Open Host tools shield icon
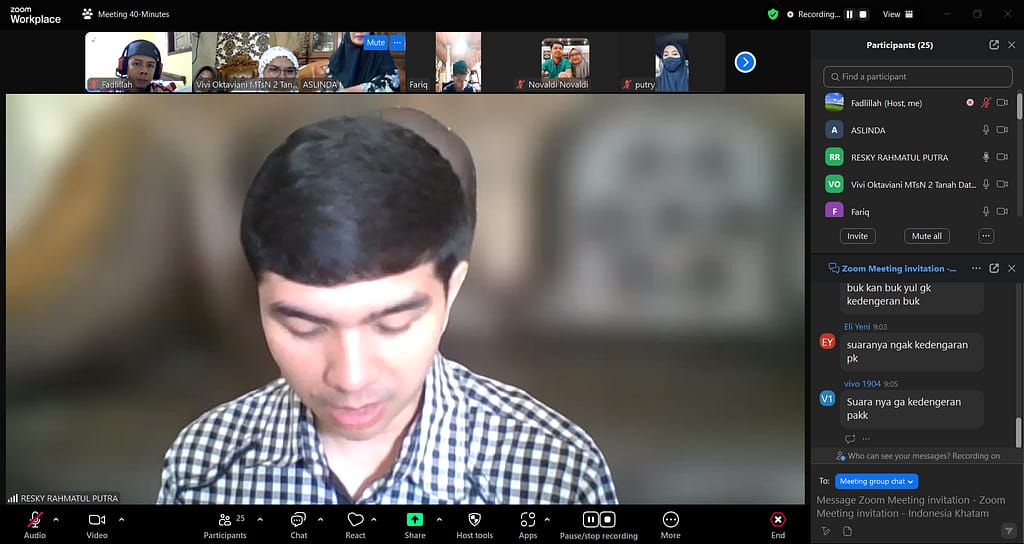The height and width of the screenshot is (544, 1024). point(474,520)
